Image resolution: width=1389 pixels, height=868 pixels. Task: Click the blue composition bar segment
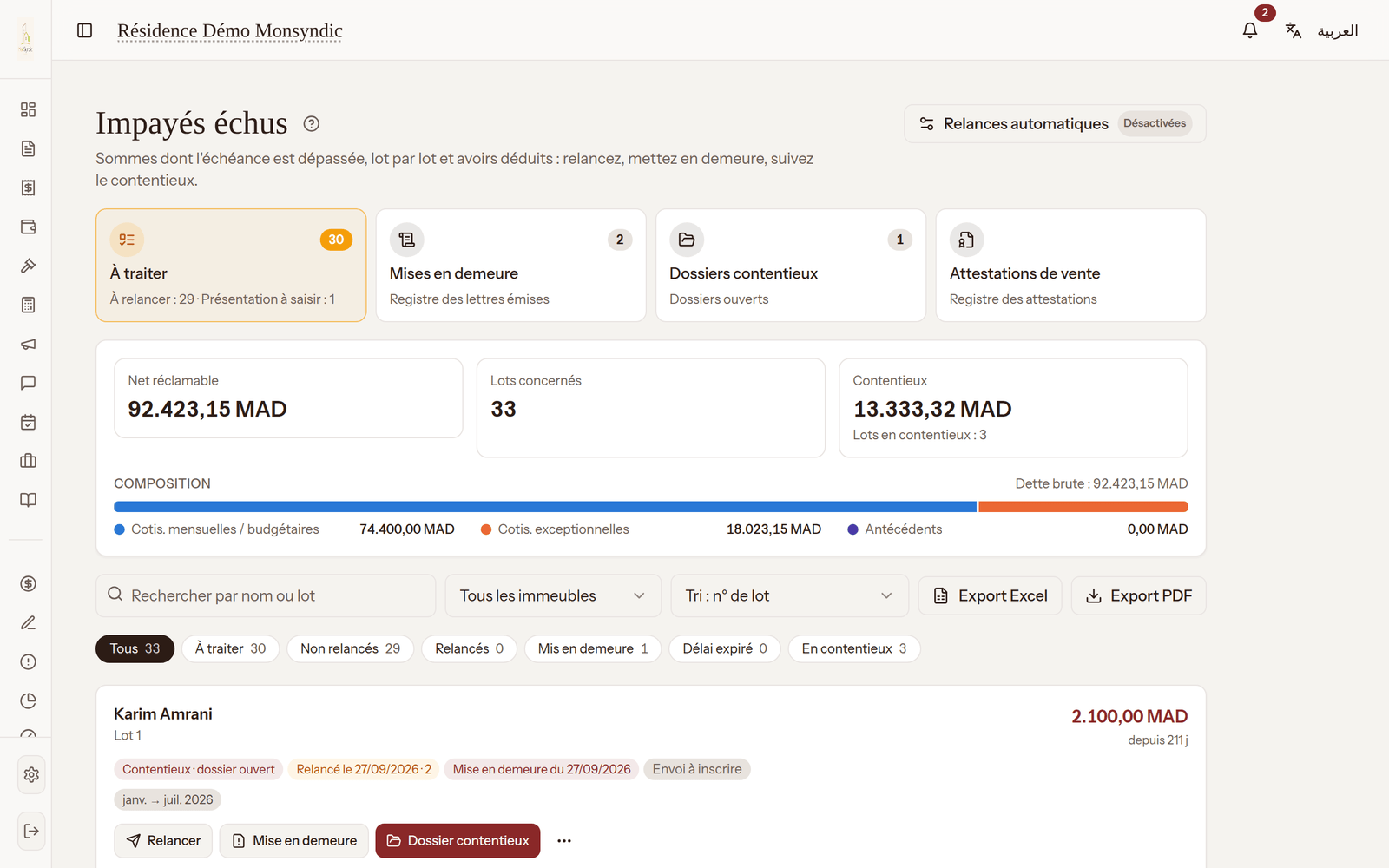(545, 507)
